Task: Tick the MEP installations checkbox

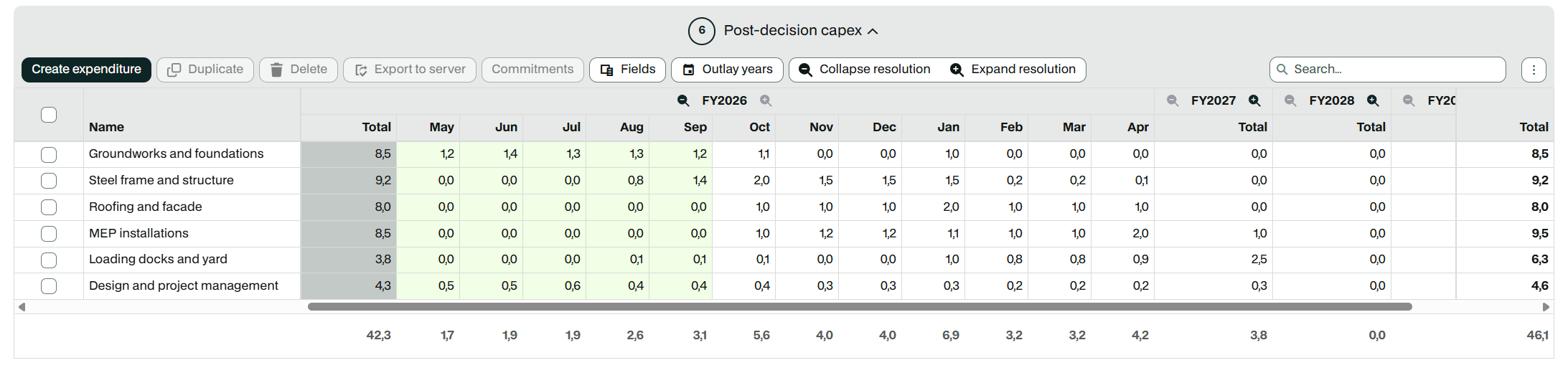Action: [x=49, y=234]
